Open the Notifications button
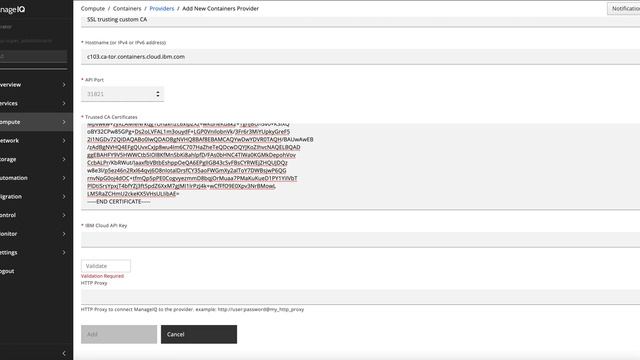This screenshot has height=360, width=640. tap(624, 9)
